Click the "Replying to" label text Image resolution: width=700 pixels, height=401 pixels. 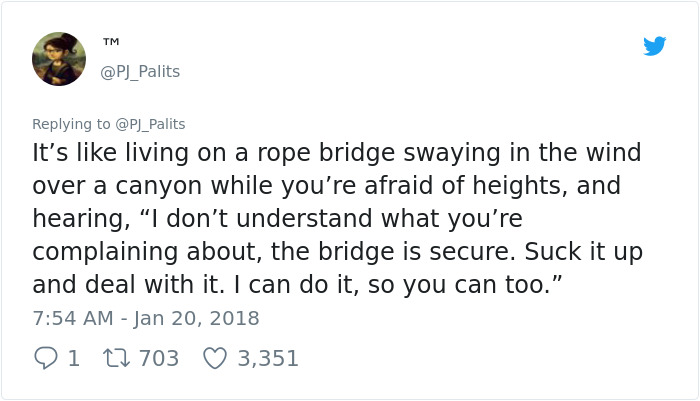(x=71, y=124)
